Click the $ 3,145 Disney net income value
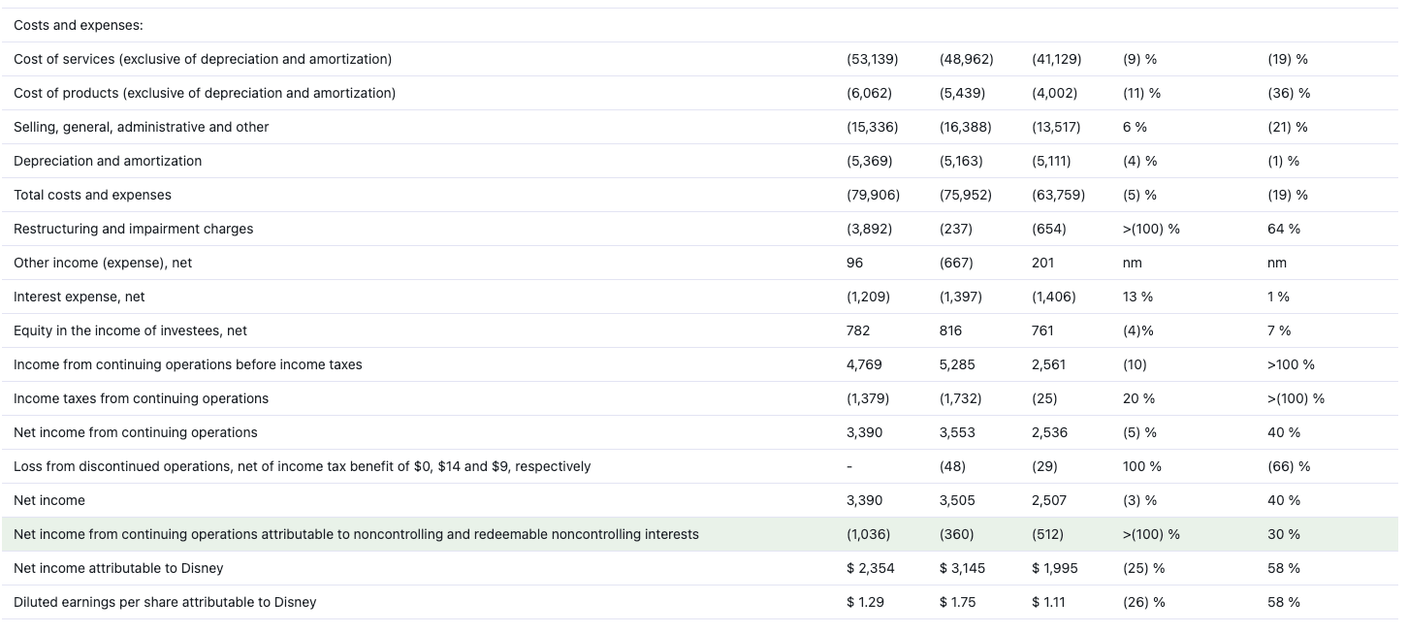This screenshot has height=627, width=1408. (962, 569)
